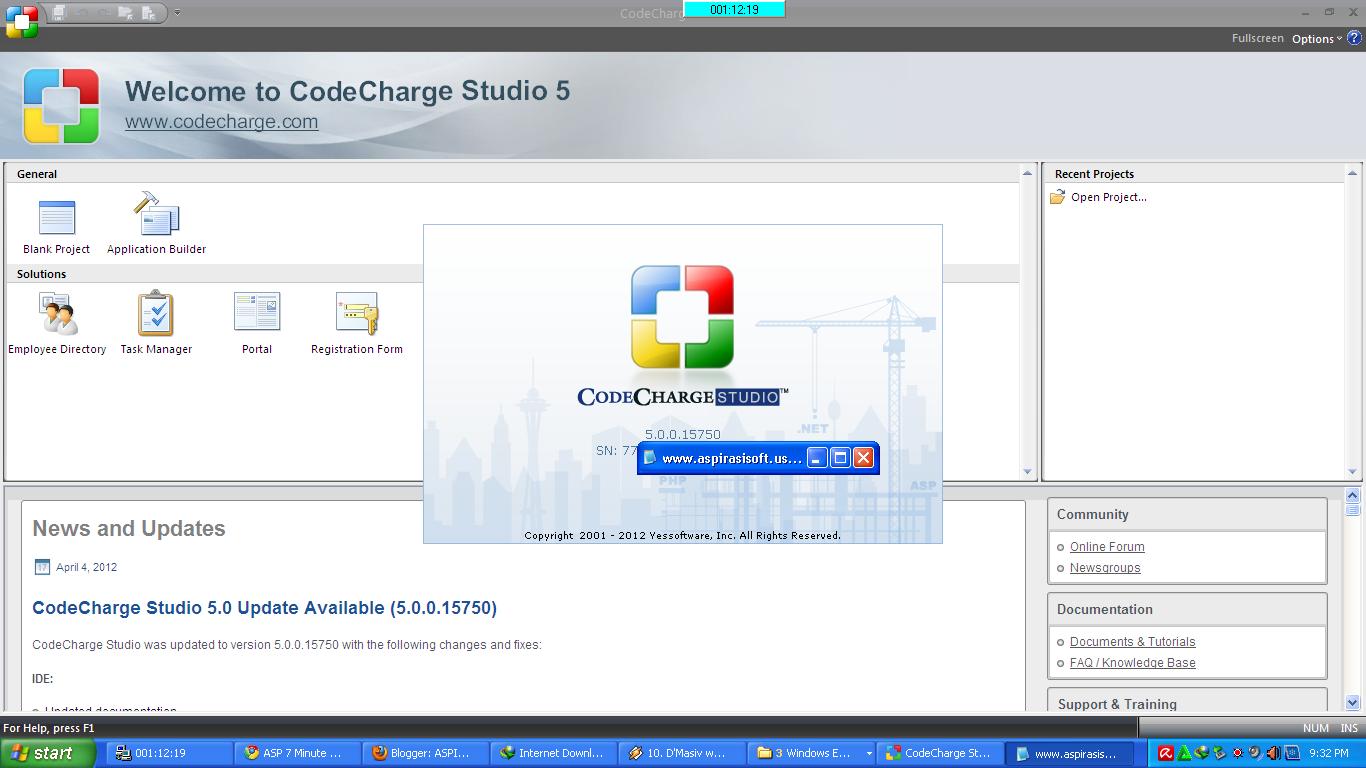Click the Fullscreen button
The width and height of the screenshot is (1366, 768).
(1257, 38)
